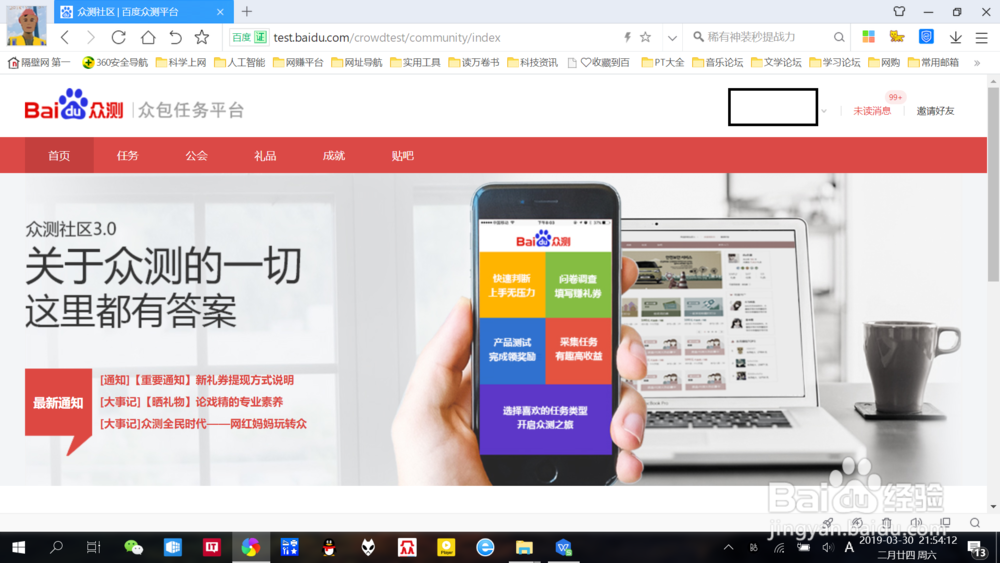
Task: Open the 文学论坛 bookmark folder
Action: point(777,62)
